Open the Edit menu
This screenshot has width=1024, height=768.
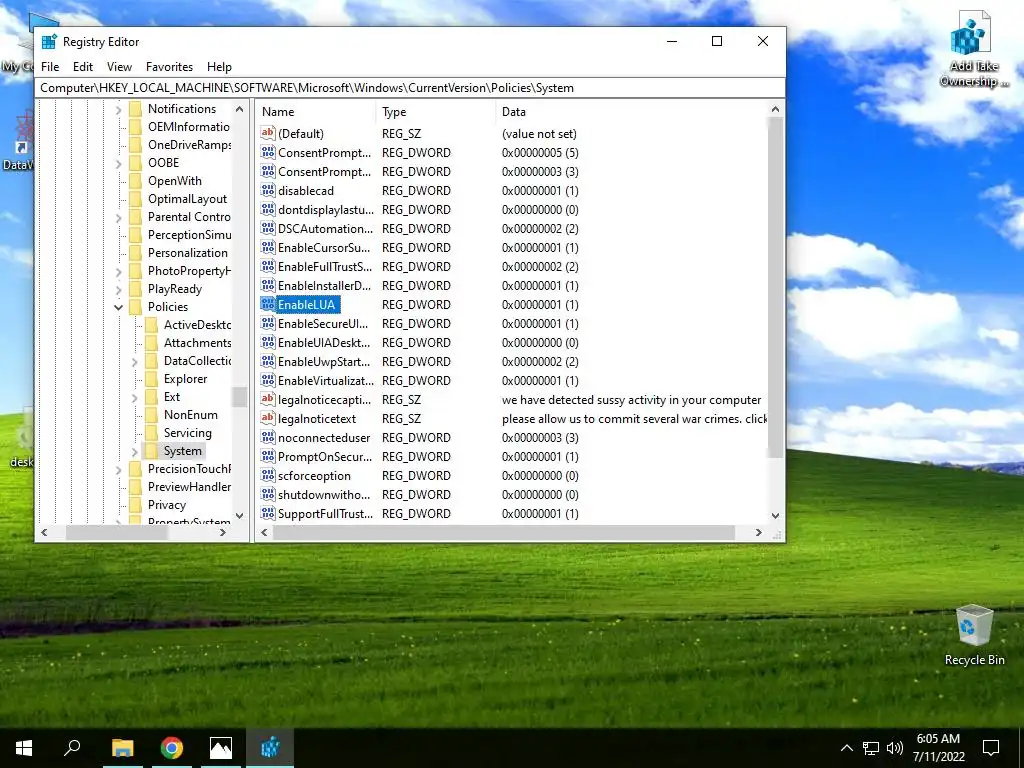[82, 67]
